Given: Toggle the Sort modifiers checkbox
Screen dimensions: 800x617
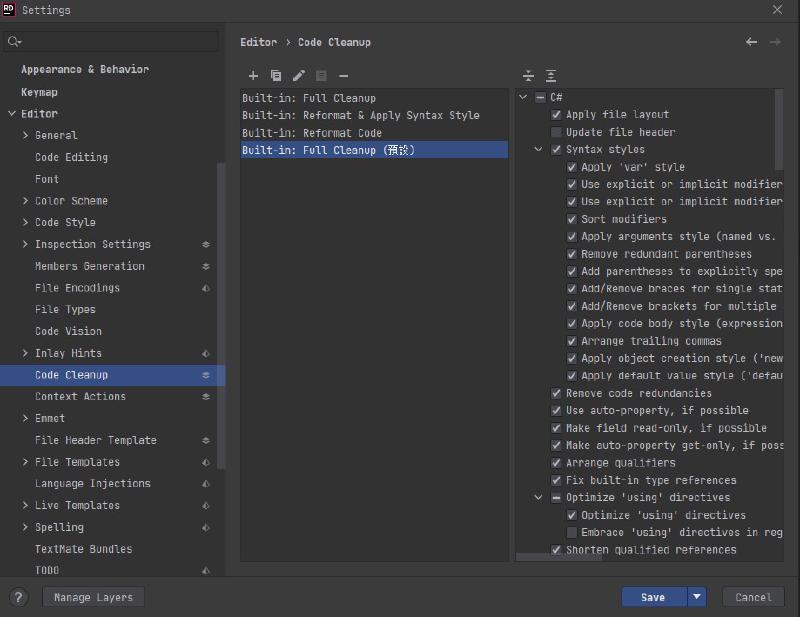Looking at the screenshot, I should tap(572, 219).
